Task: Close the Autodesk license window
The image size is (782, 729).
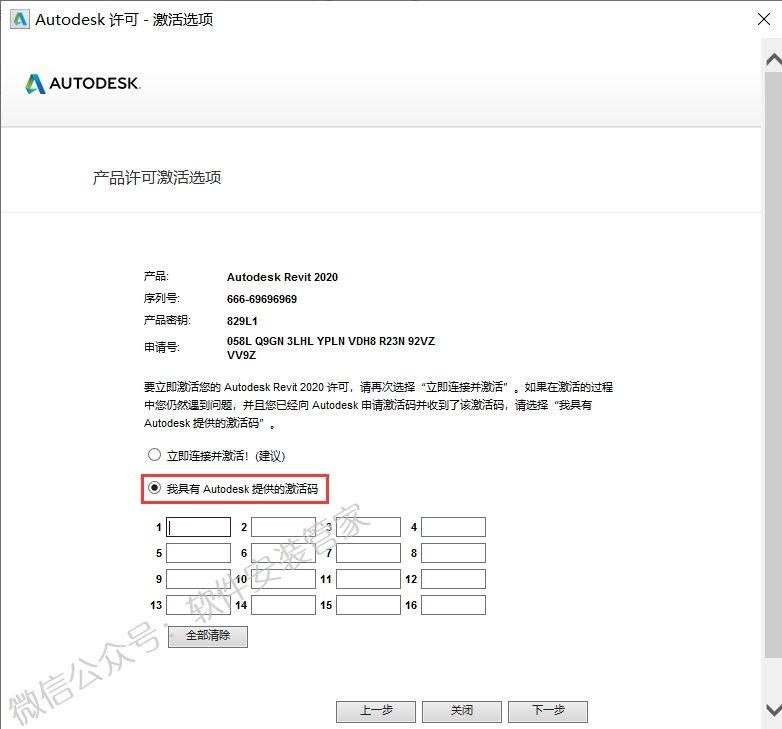Action: [x=762, y=19]
